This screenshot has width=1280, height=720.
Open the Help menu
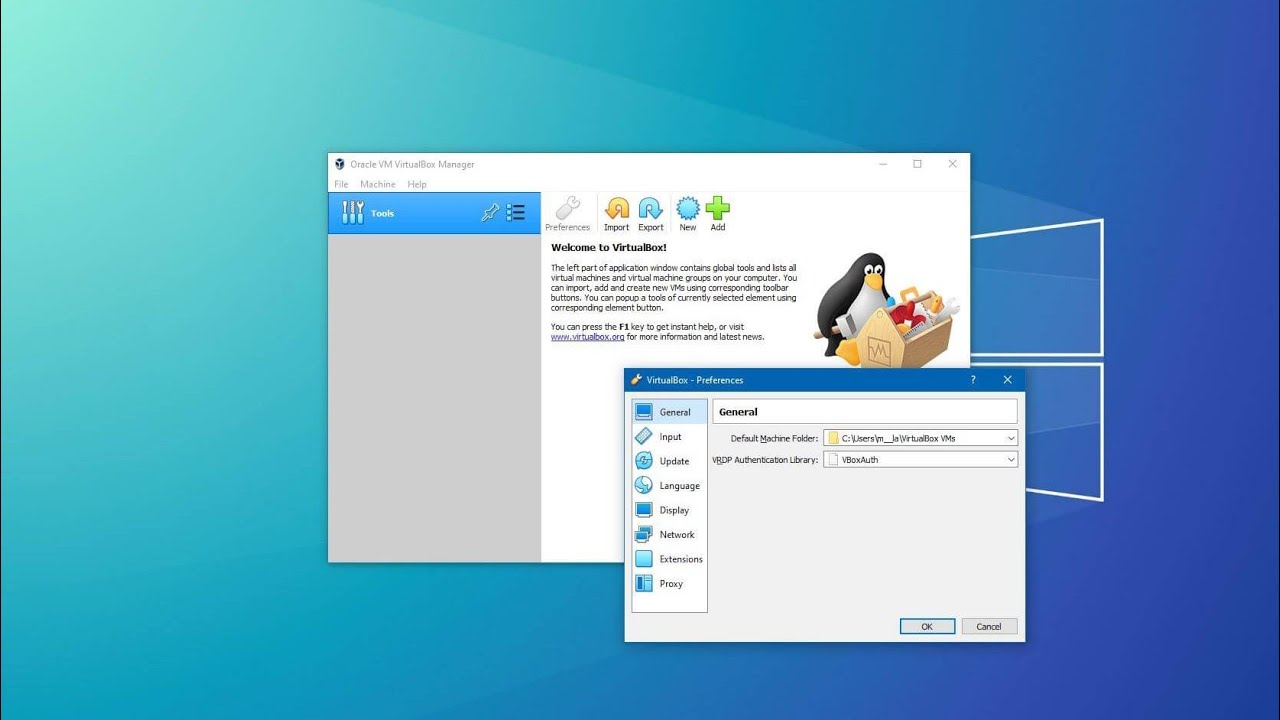(417, 184)
